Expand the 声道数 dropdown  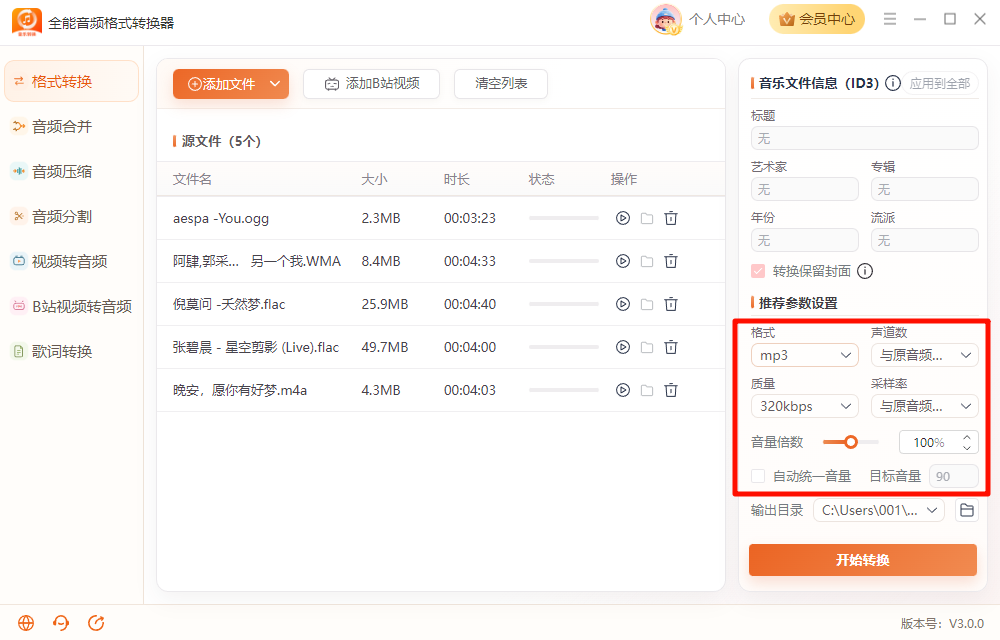(925, 355)
